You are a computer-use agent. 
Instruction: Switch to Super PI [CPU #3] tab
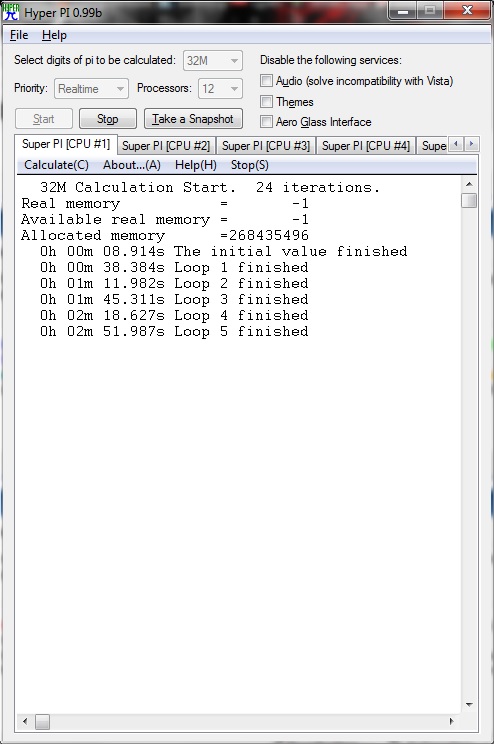point(266,146)
